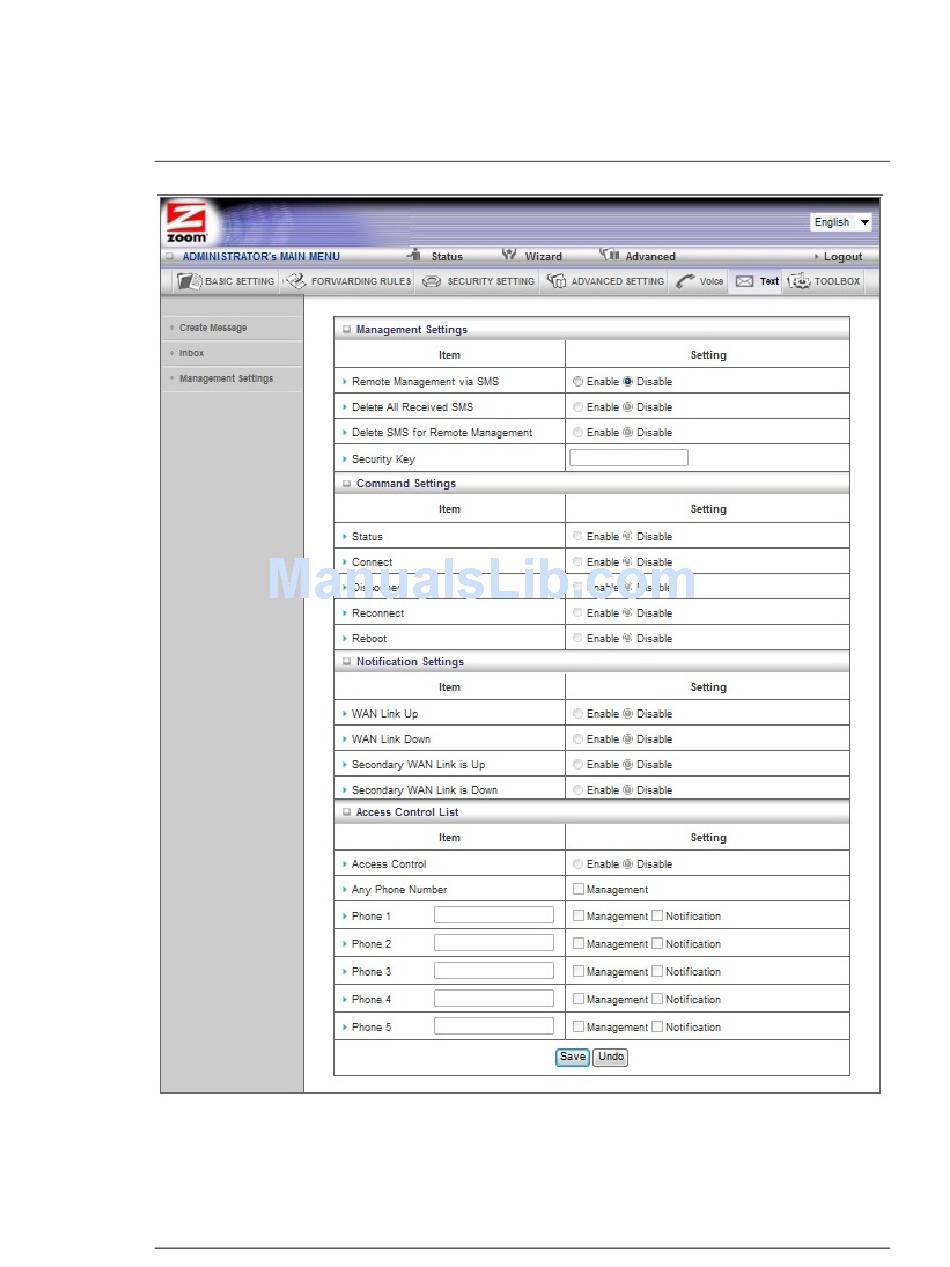Click the Voice phone icon
Image resolution: width=950 pixels, height=1267 pixels.
tap(685, 281)
